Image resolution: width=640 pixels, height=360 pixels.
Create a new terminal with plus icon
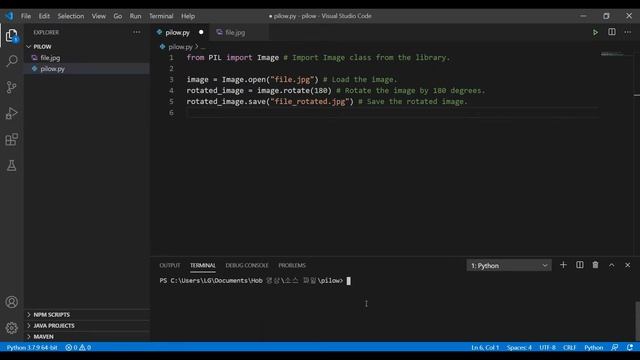pyautogui.click(x=563, y=265)
